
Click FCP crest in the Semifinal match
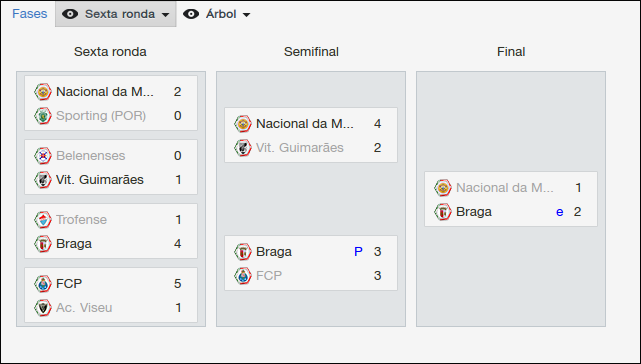tap(242, 276)
